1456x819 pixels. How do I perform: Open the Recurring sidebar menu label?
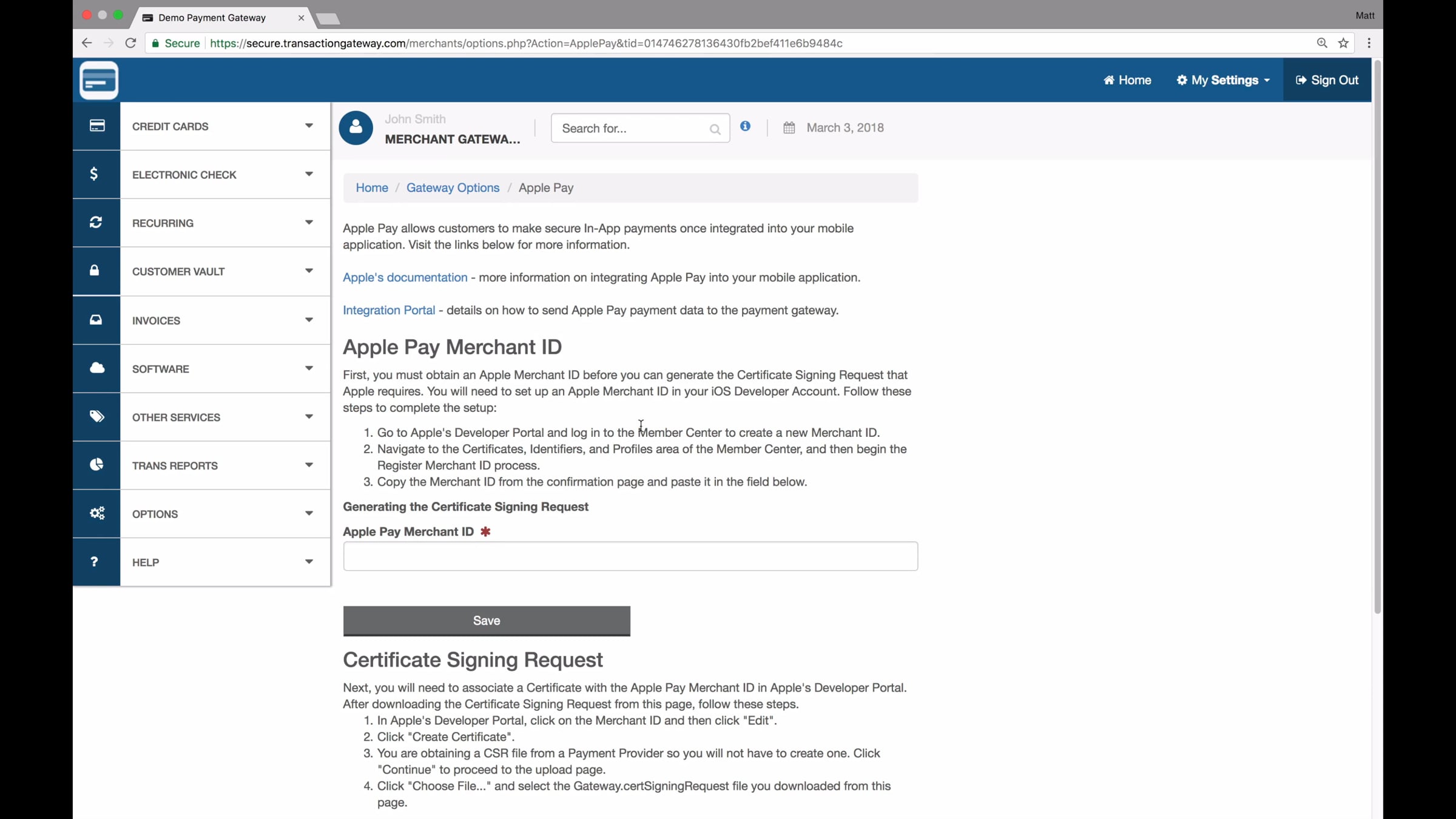(x=163, y=223)
